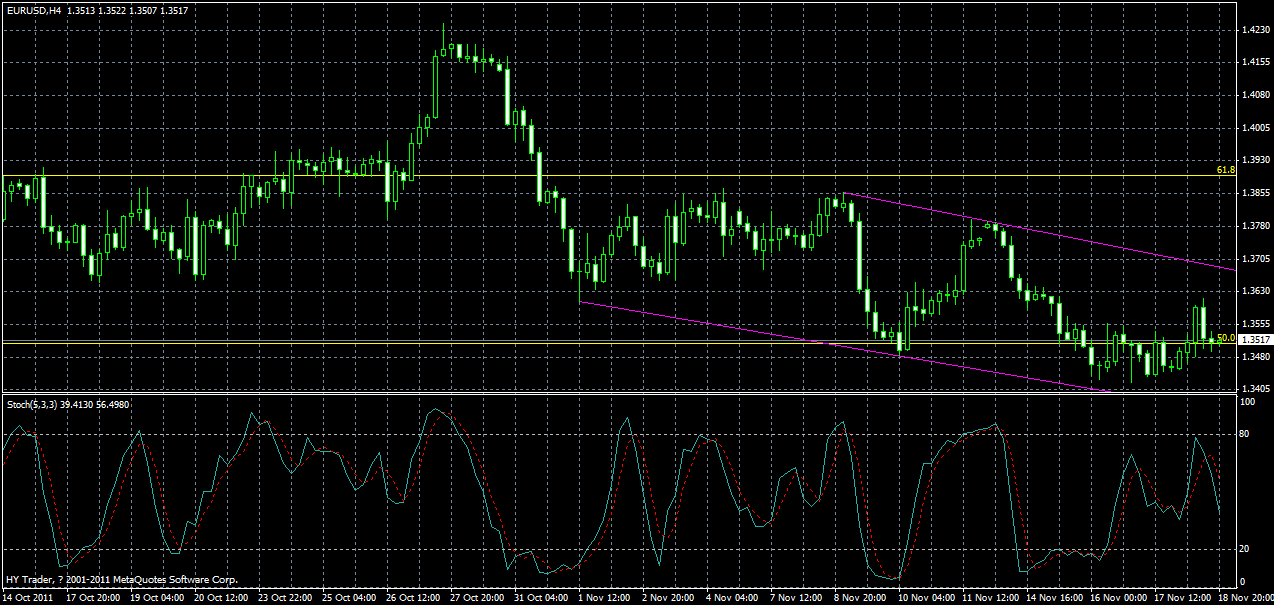This screenshot has height=605, width=1274.
Task: Click the 1.4005 price axis label
Action: 1257,128
